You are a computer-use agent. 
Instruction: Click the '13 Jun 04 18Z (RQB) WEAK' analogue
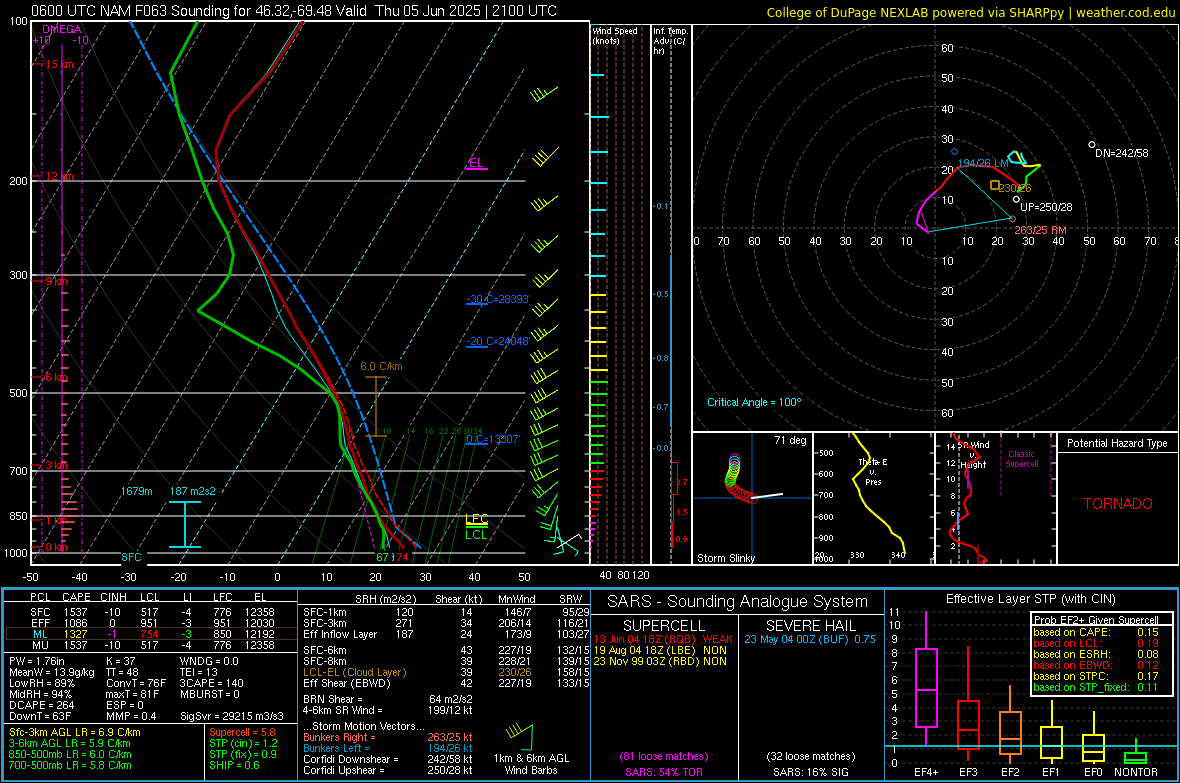click(x=663, y=639)
